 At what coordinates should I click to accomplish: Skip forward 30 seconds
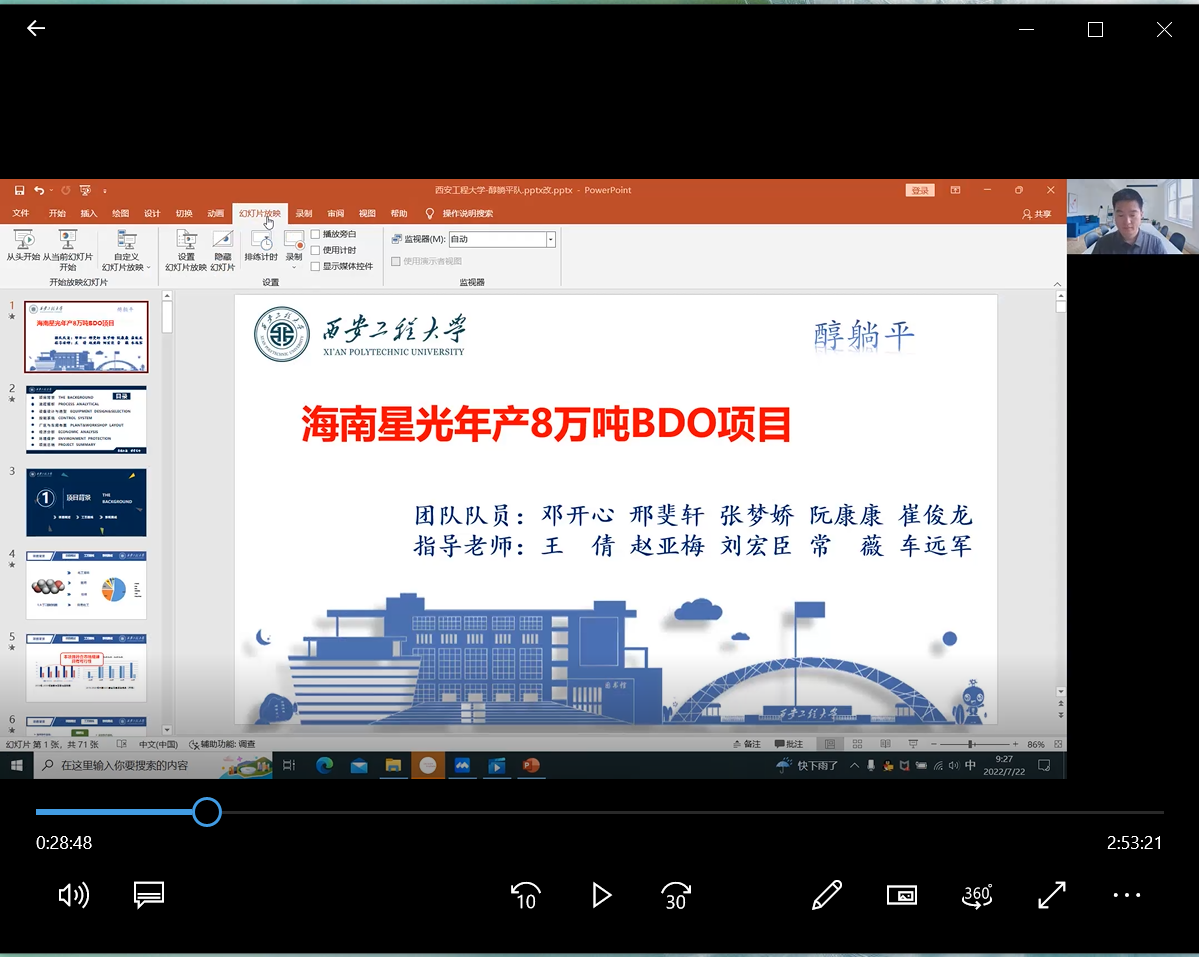(676, 895)
